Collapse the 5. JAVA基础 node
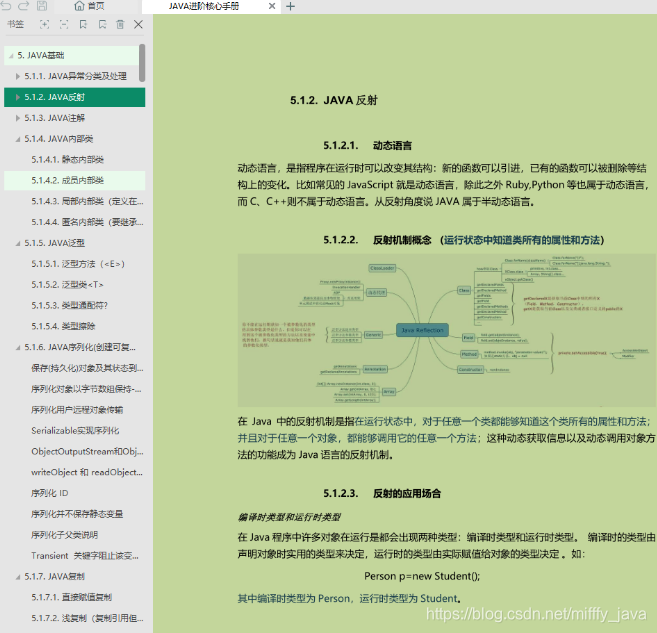 [x=11, y=56]
